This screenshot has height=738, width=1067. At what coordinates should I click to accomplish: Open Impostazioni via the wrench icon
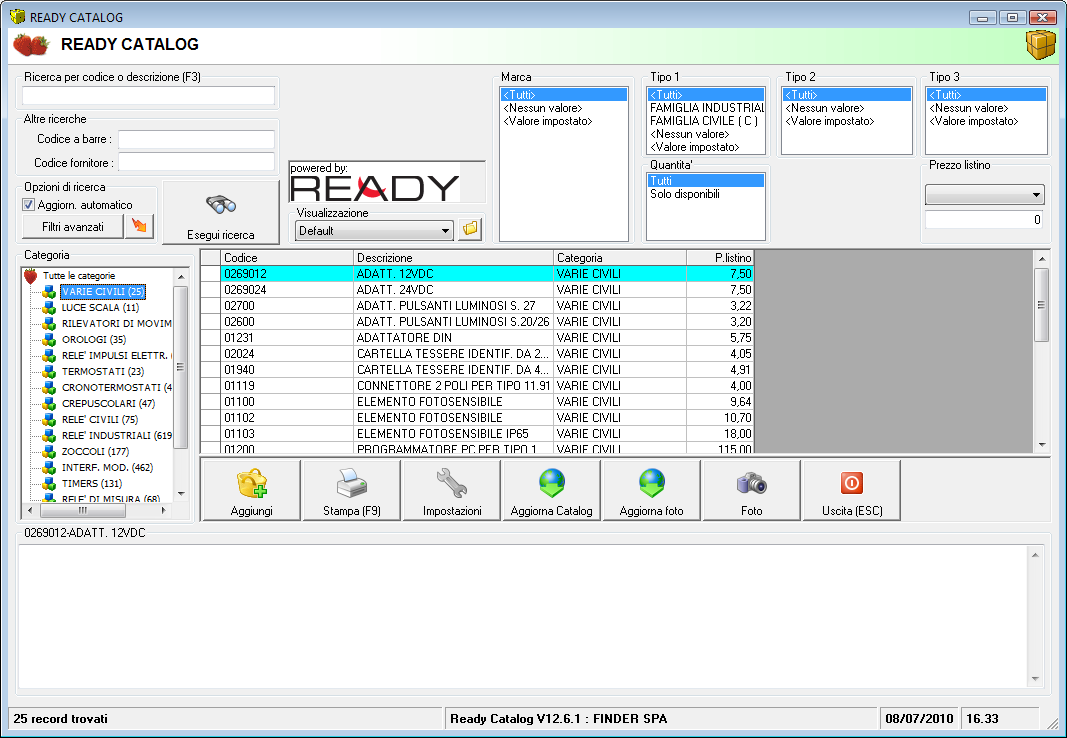tap(451, 483)
